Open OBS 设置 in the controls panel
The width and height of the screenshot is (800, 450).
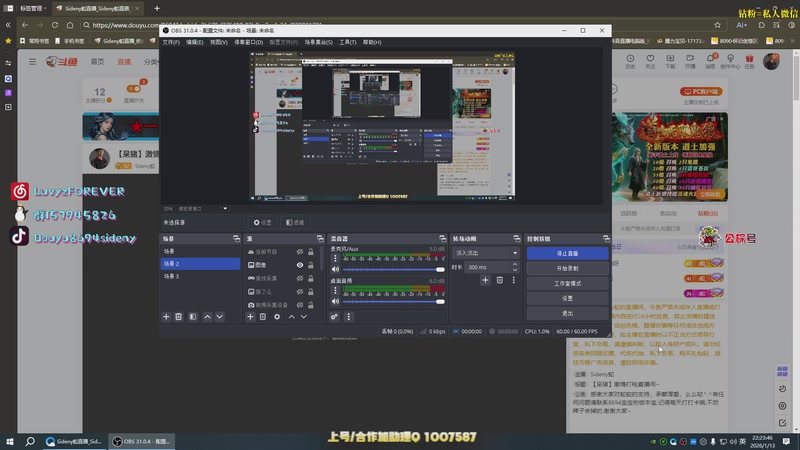(x=567, y=298)
